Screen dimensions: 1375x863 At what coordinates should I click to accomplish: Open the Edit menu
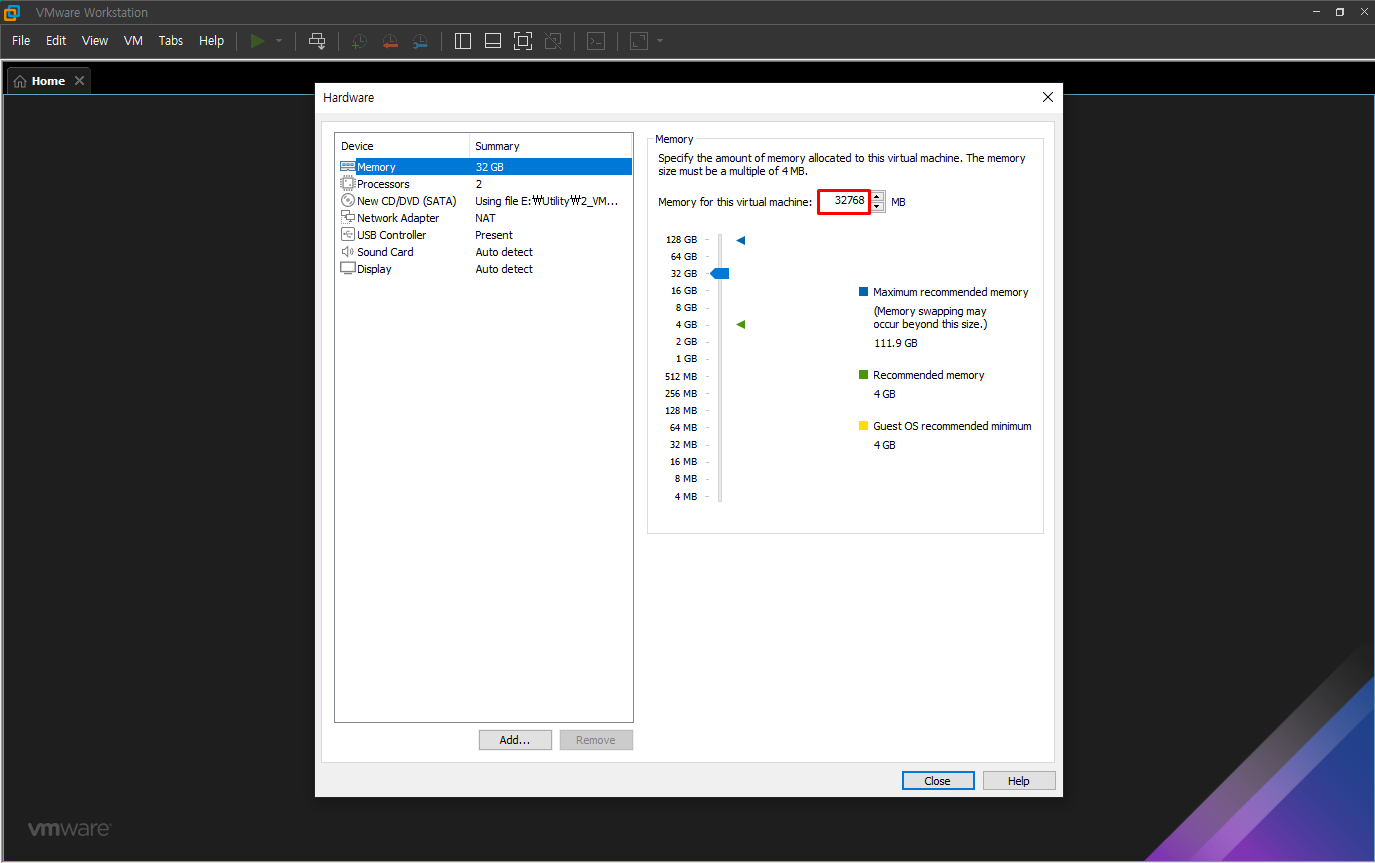[56, 41]
